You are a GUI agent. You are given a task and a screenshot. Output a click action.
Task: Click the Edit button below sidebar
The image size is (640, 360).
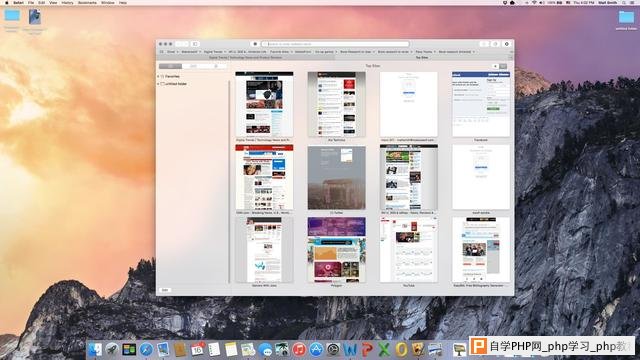click(x=165, y=290)
